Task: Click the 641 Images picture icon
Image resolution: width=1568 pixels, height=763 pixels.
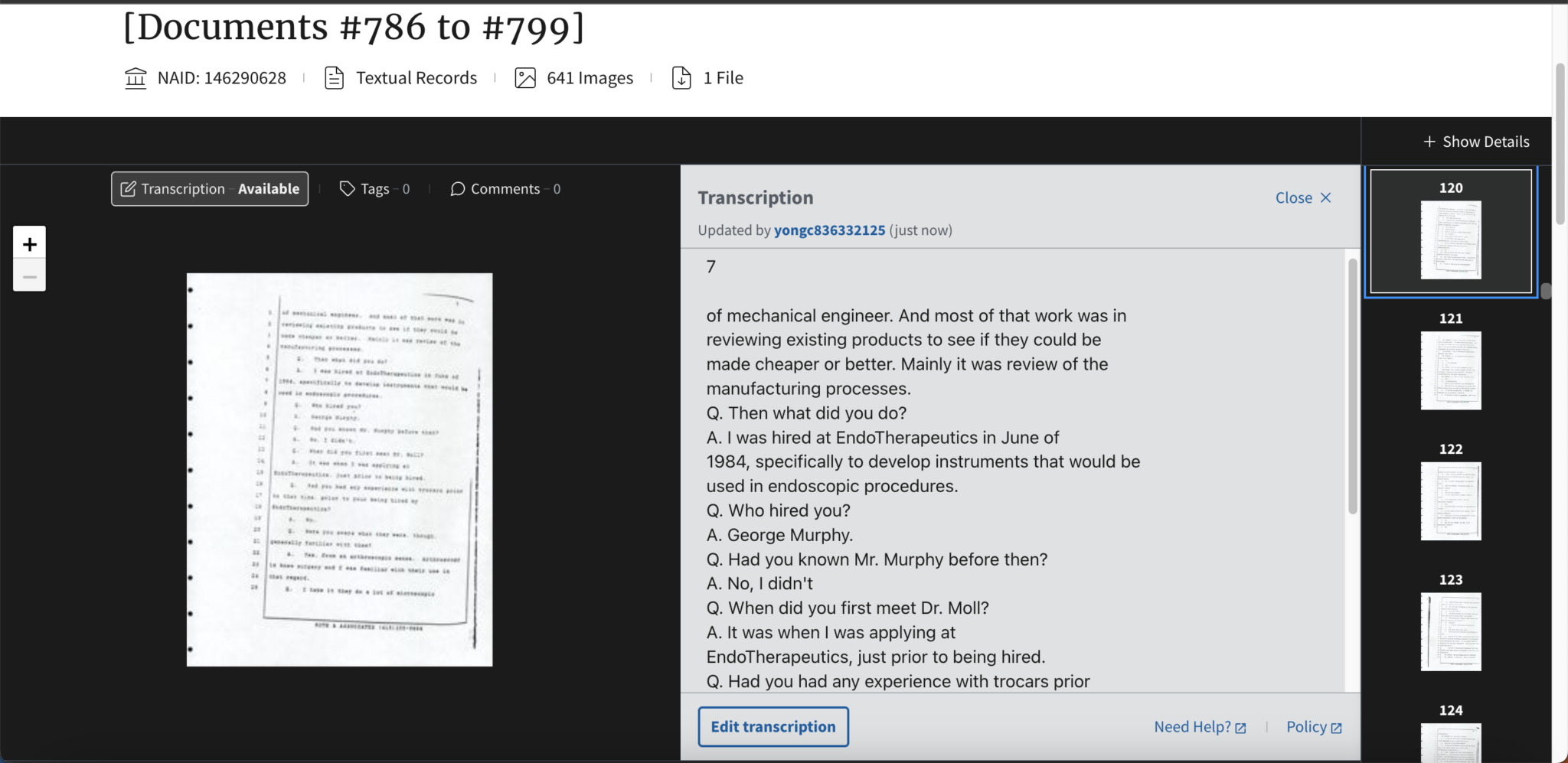Action: click(525, 78)
